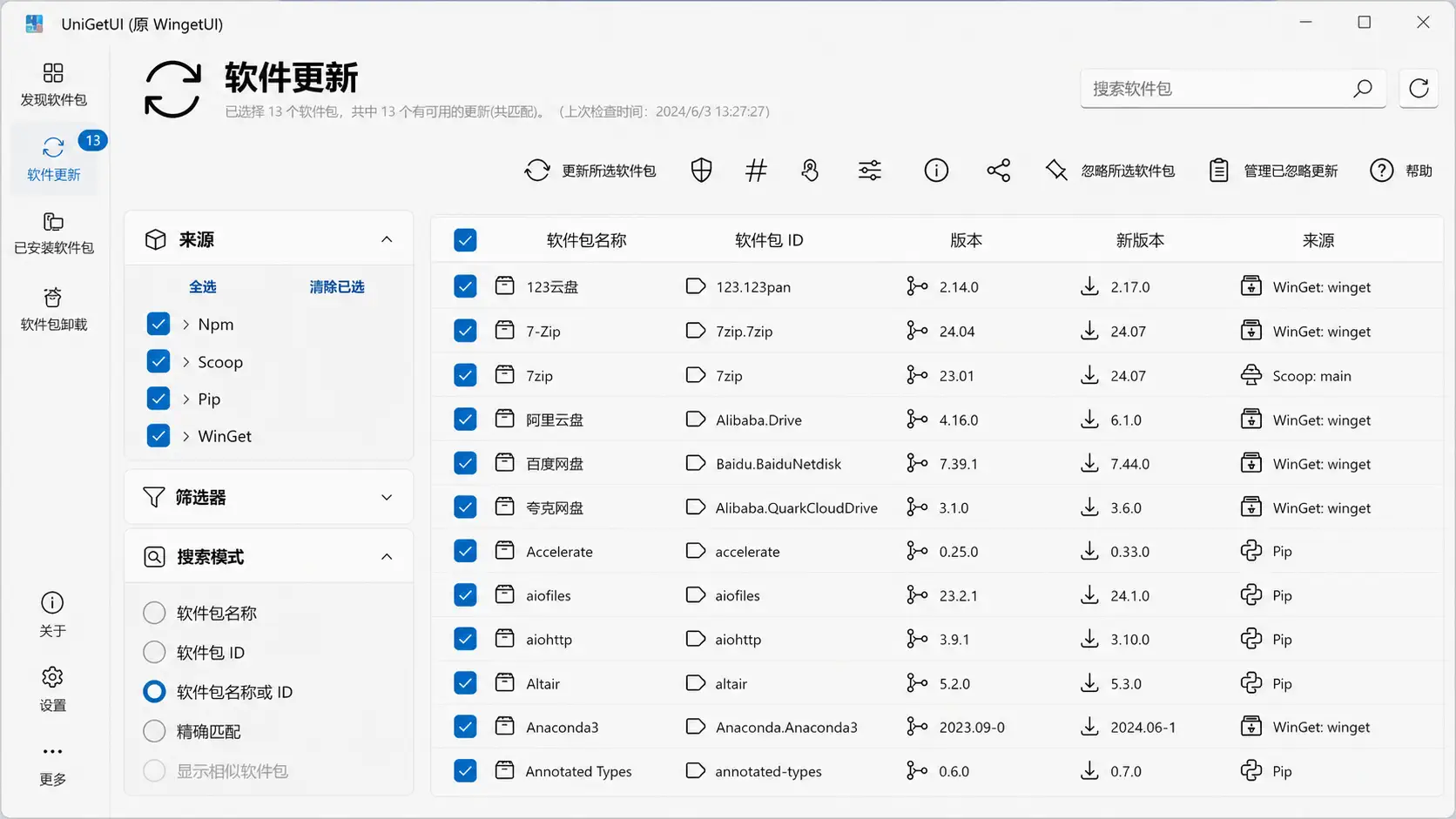Click 清除已选 clear selection link
The height and width of the screenshot is (819, 1456).
337,286
